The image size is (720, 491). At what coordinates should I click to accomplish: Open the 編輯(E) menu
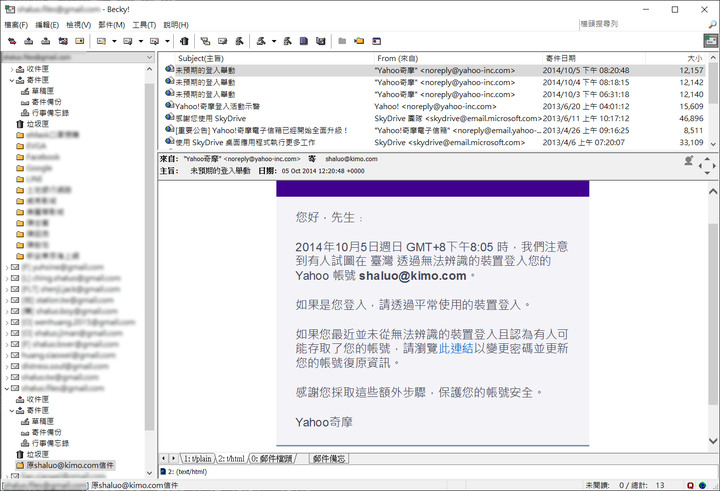tap(47, 25)
